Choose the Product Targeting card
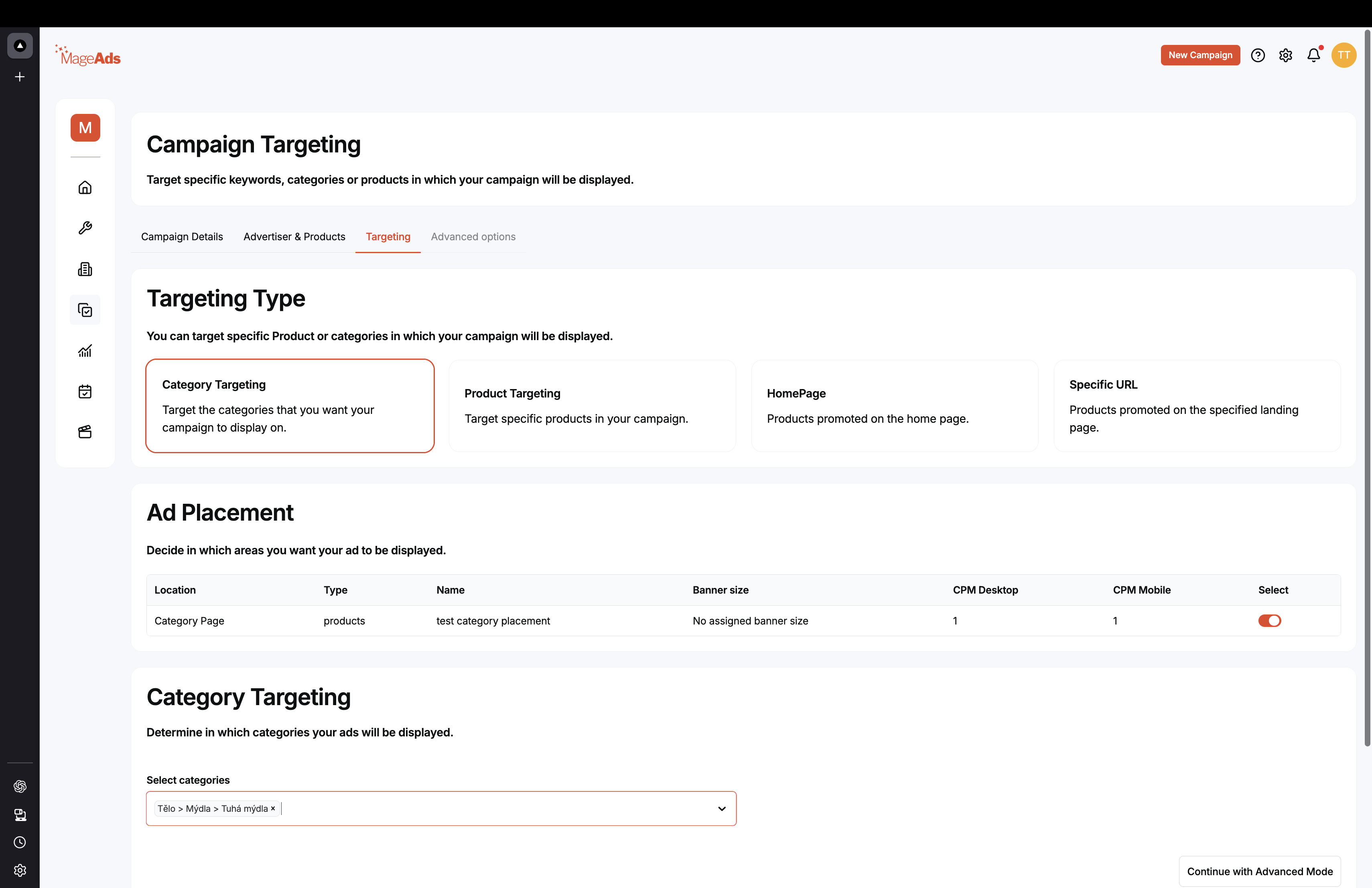Viewport: 1372px width, 888px height. (x=593, y=405)
